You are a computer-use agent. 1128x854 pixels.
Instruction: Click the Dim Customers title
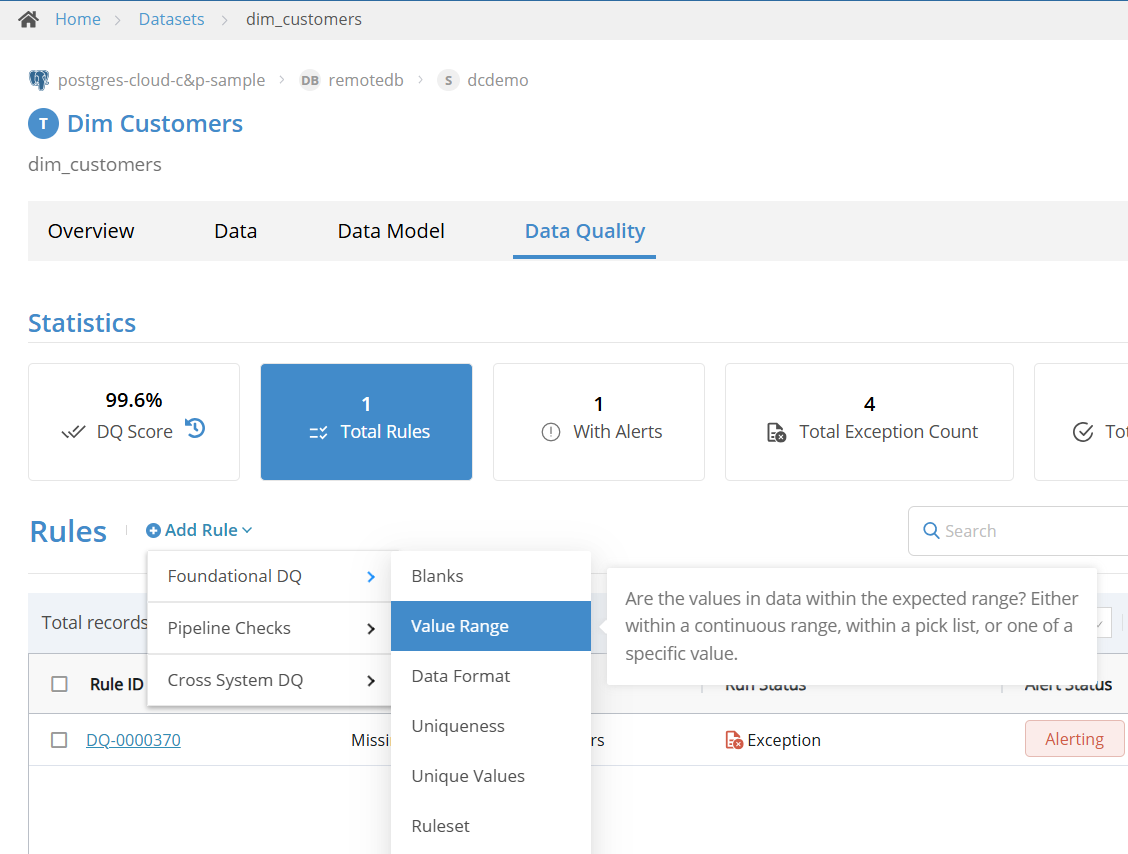(x=155, y=124)
